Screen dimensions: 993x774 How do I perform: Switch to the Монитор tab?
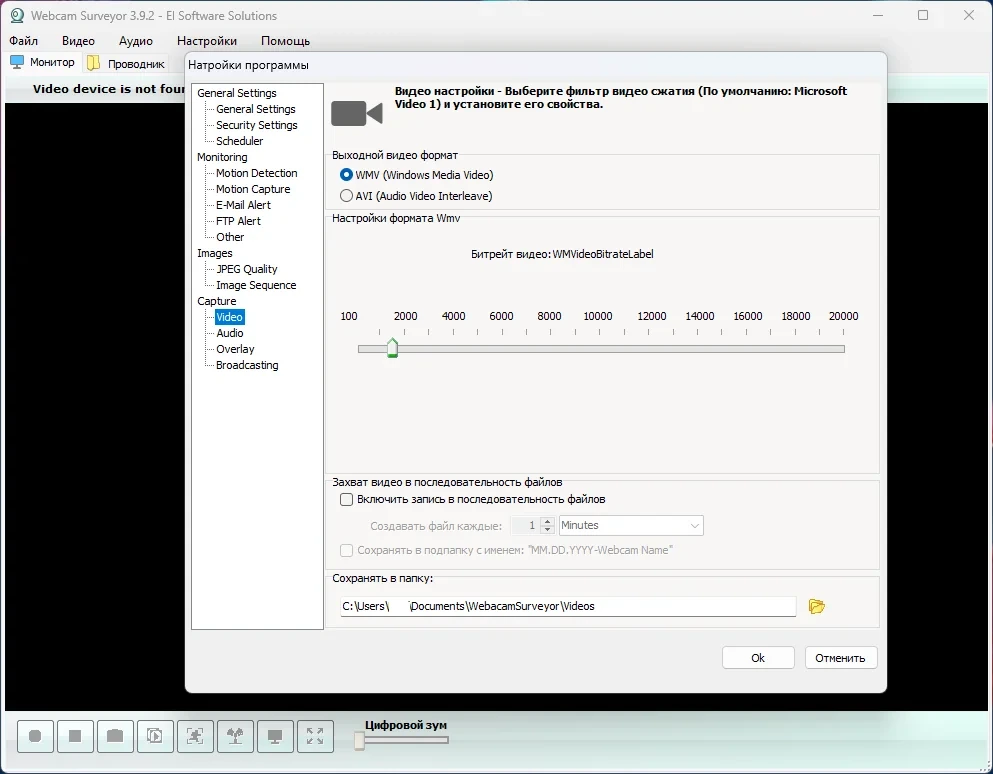tap(43, 62)
